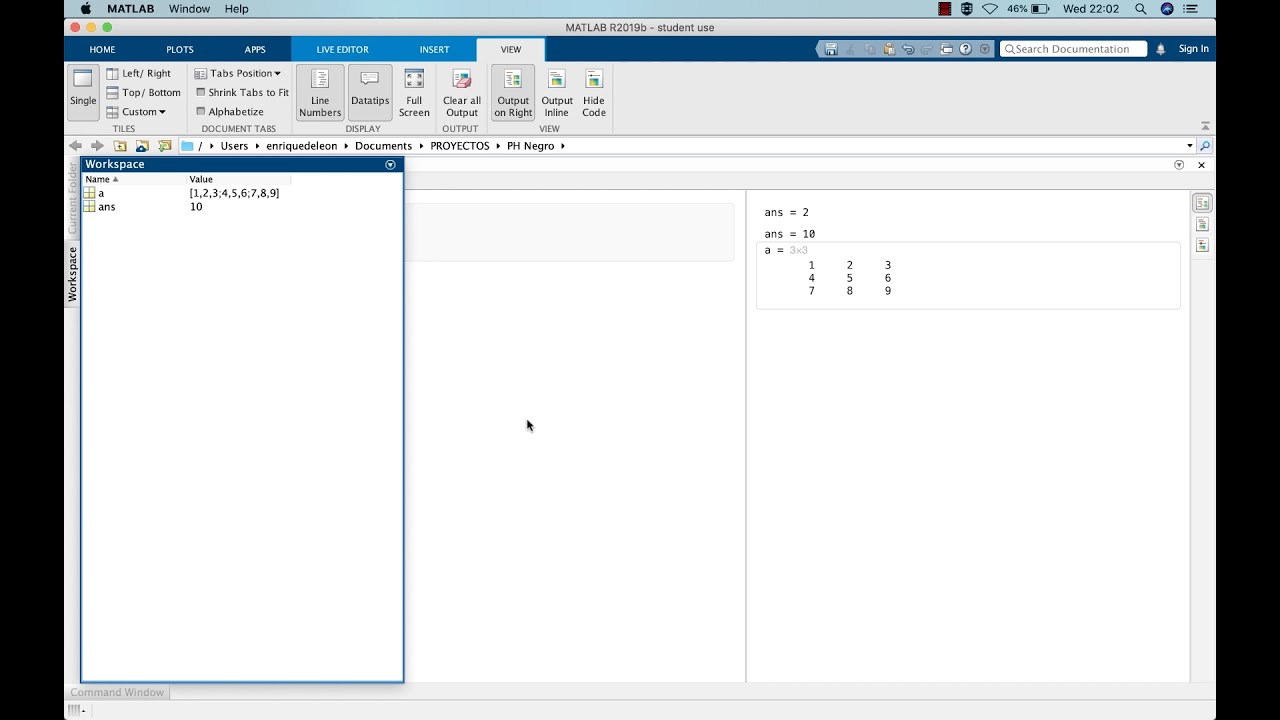Screen dimensions: 1280x720
Task: Open the address bar history dropdown
Action: point(1189,146)
